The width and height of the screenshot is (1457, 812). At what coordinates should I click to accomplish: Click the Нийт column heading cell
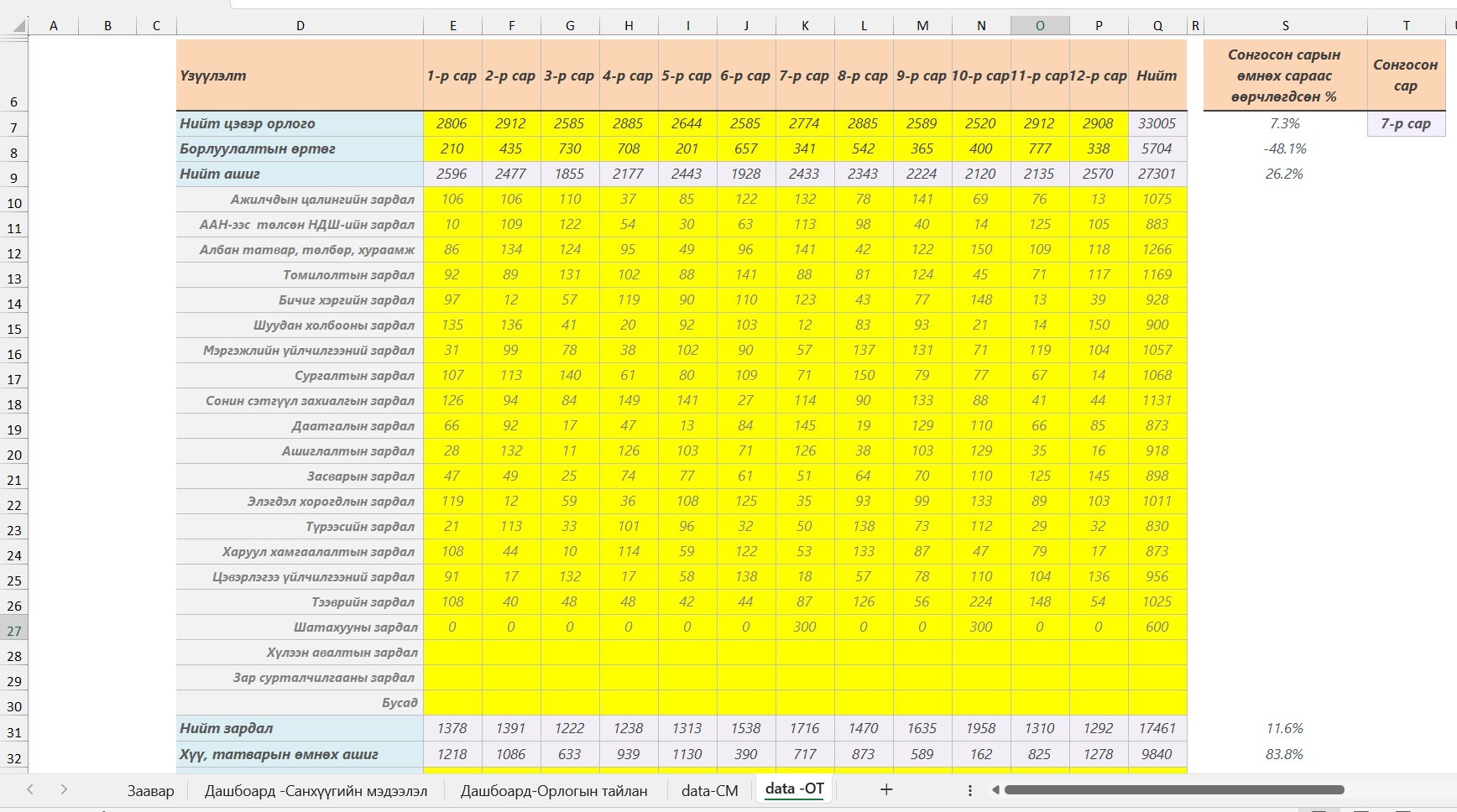tap(1157, 75)
